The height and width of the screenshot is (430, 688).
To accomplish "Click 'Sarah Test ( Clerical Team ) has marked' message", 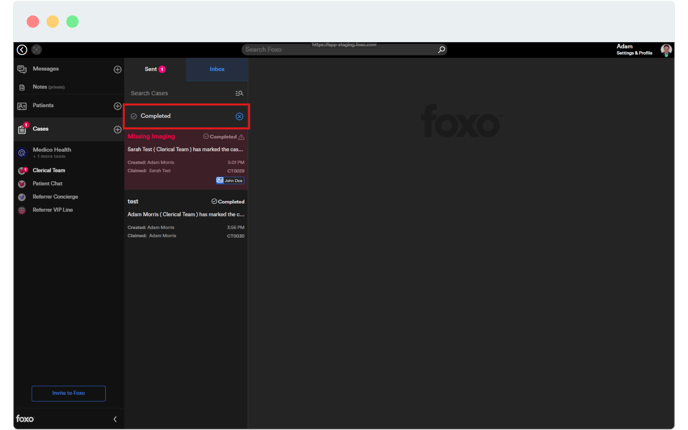I will pos(185,149).
